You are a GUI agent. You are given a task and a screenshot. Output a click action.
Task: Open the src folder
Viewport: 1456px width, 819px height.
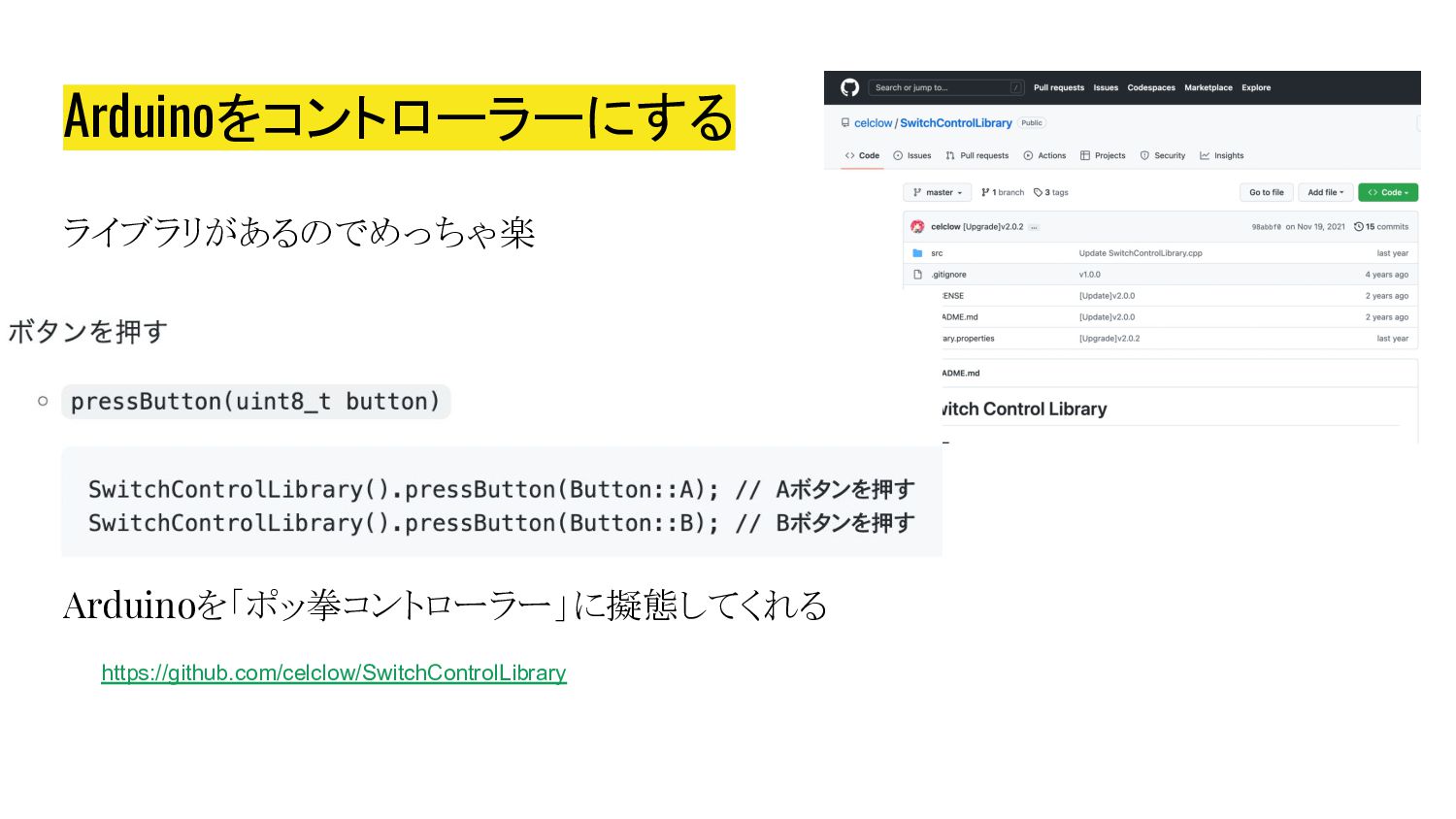click(x=937, y=253)
